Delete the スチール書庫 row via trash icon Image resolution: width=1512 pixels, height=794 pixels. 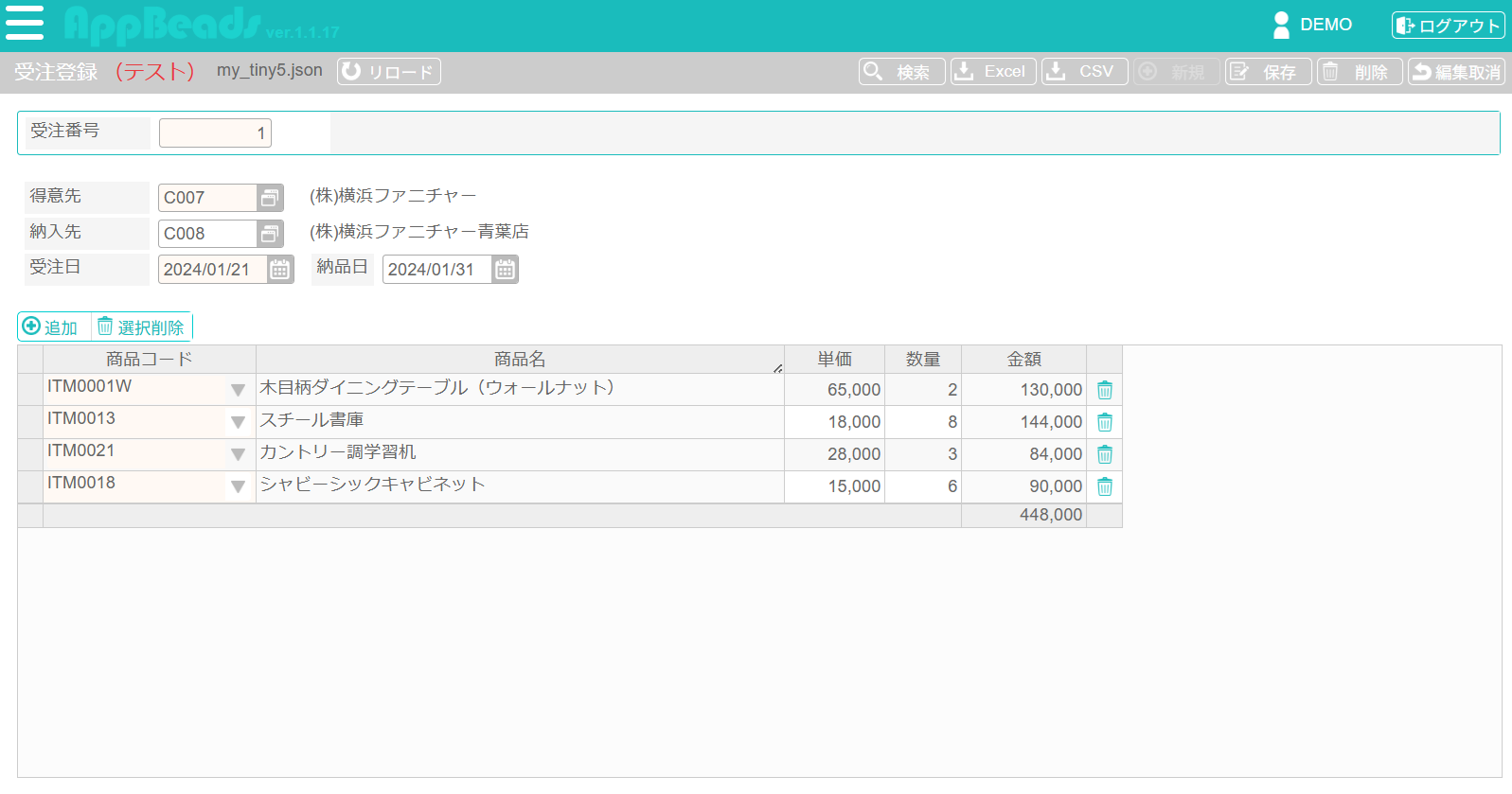coord(1104,422)
